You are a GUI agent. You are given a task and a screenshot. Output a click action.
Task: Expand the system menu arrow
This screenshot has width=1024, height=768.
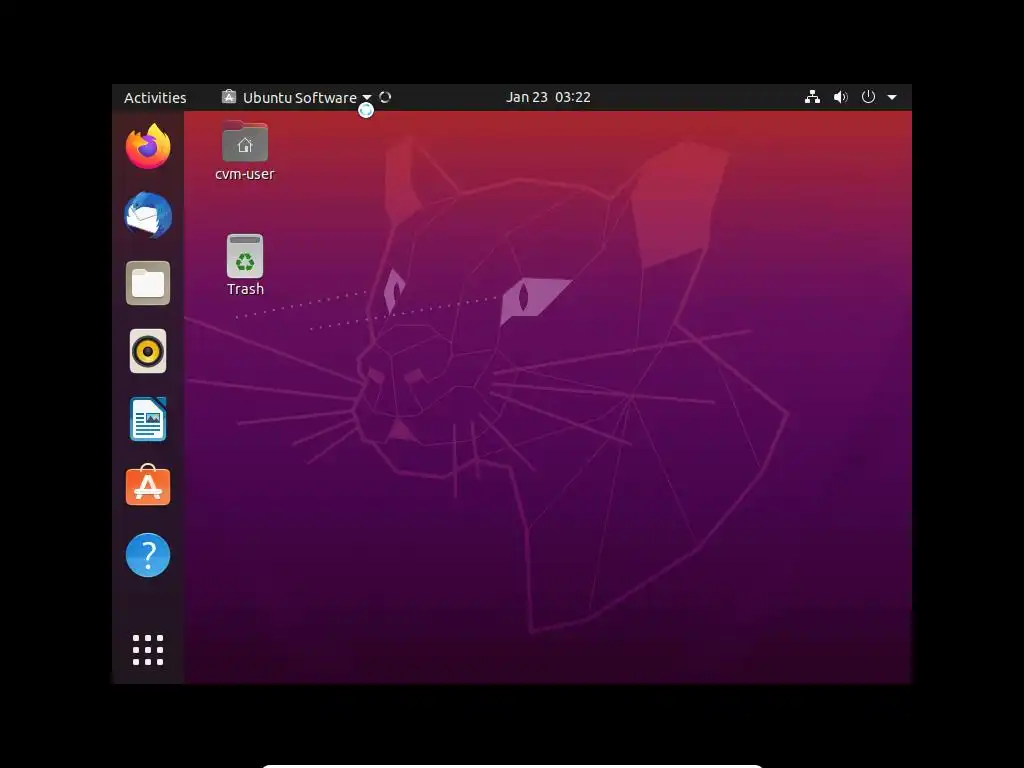tap(892, 97)
